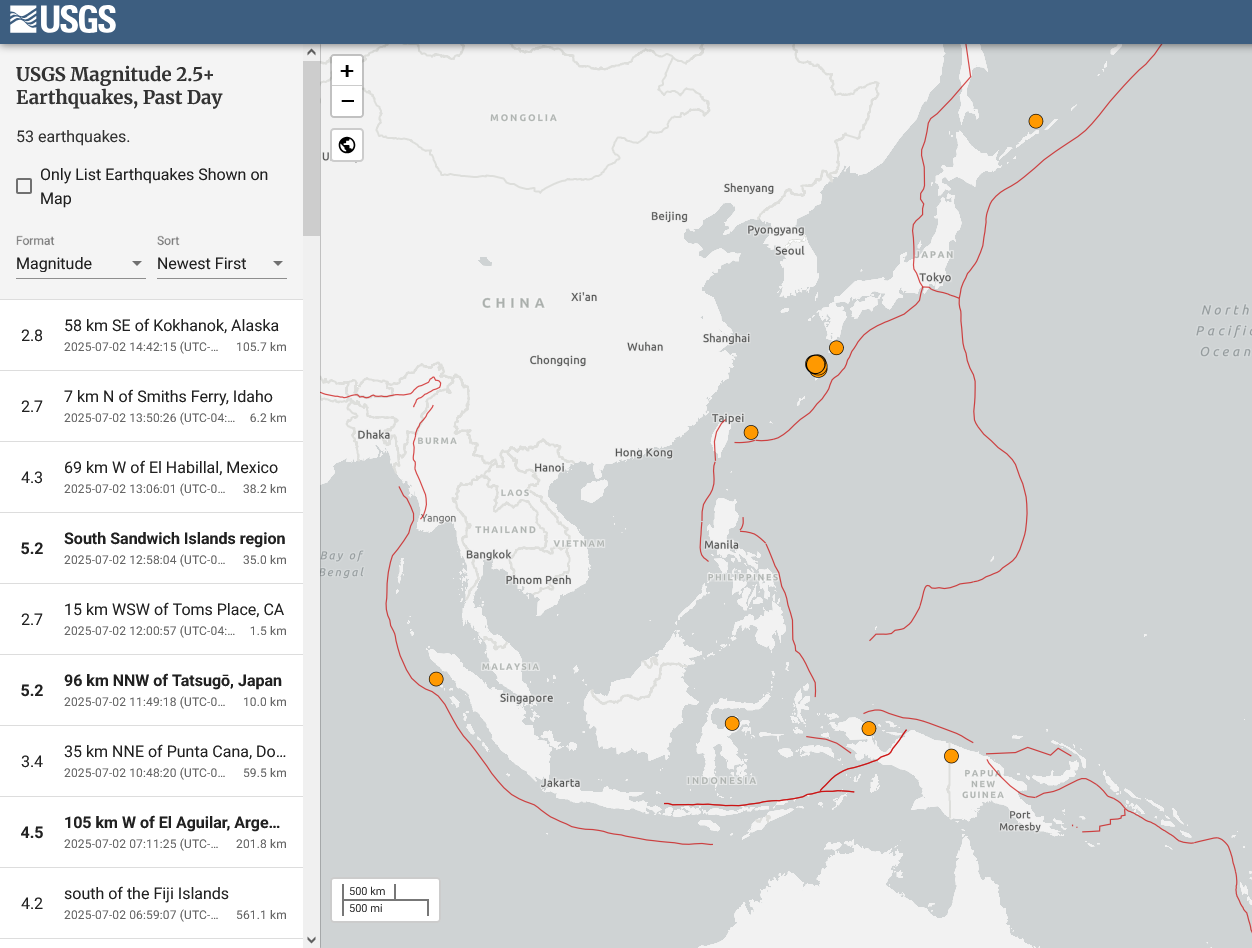The image size is (1252, 948).
Task: Click the USGS logo in the header
Action: (63, 19)
